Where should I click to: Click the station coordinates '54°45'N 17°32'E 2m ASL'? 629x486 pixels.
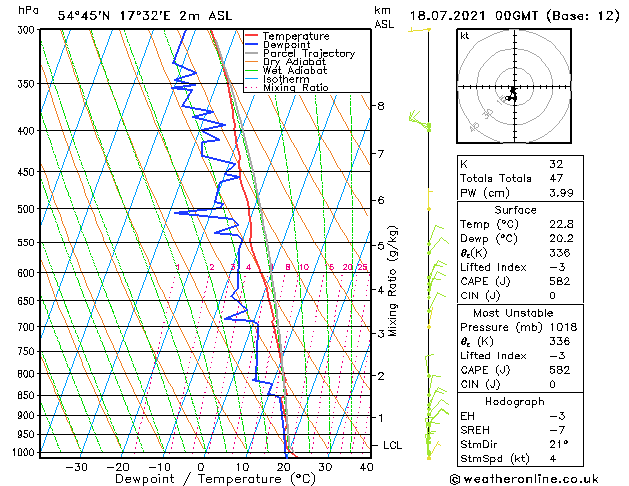point(144,16)
